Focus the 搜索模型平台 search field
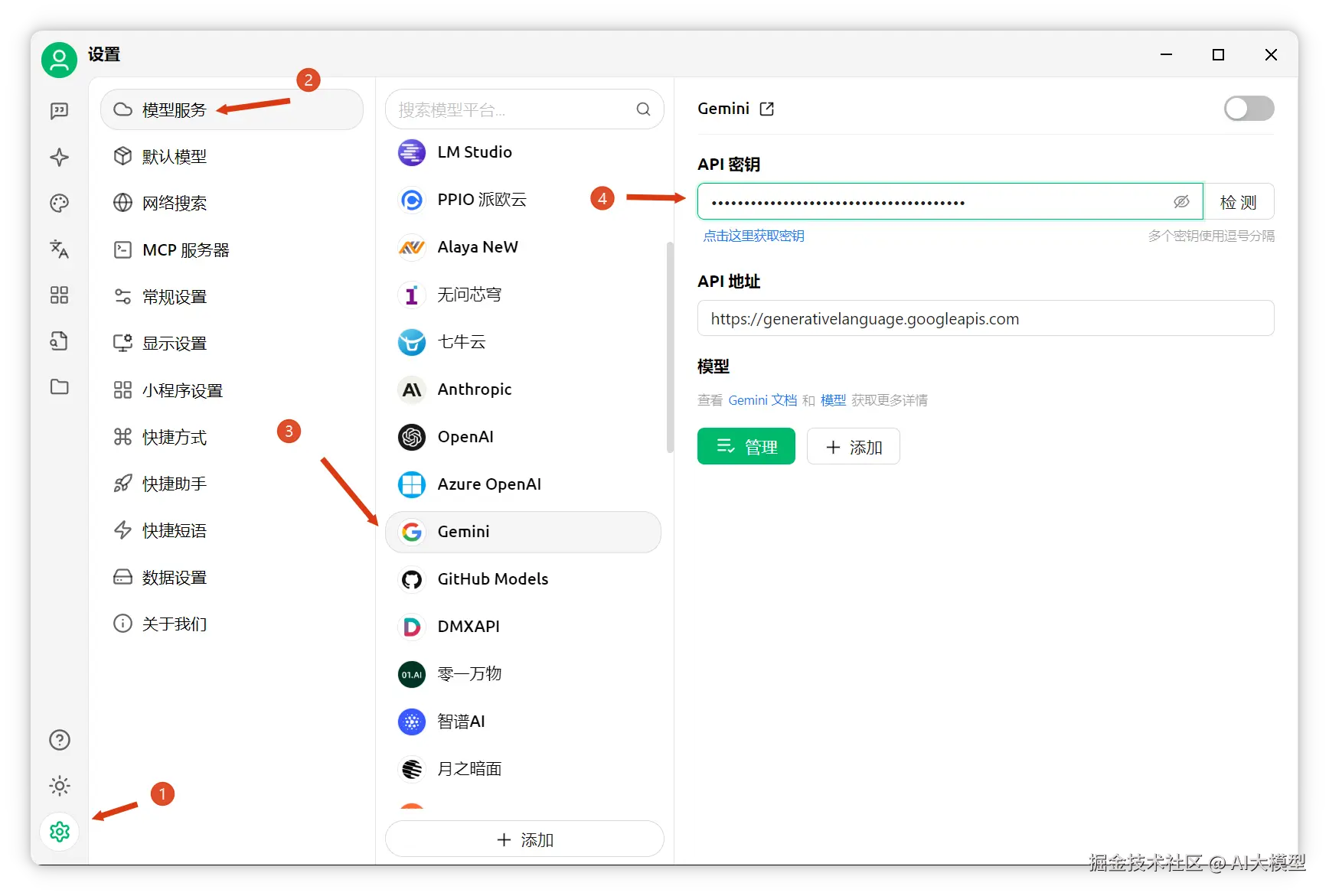This screenshot has width=1329, height=896. click(524, 109)
